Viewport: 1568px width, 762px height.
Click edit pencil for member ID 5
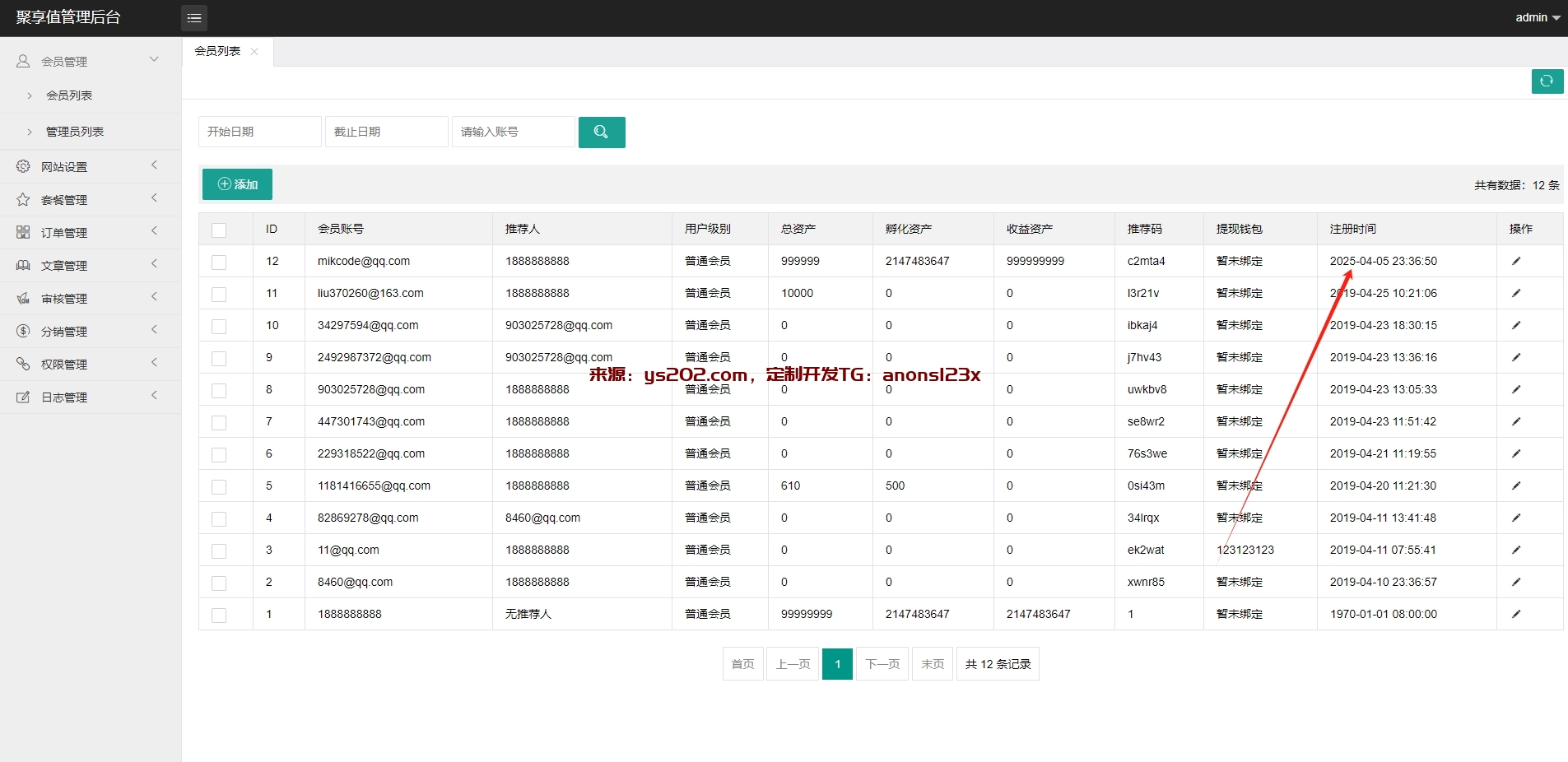(1515, 486)
